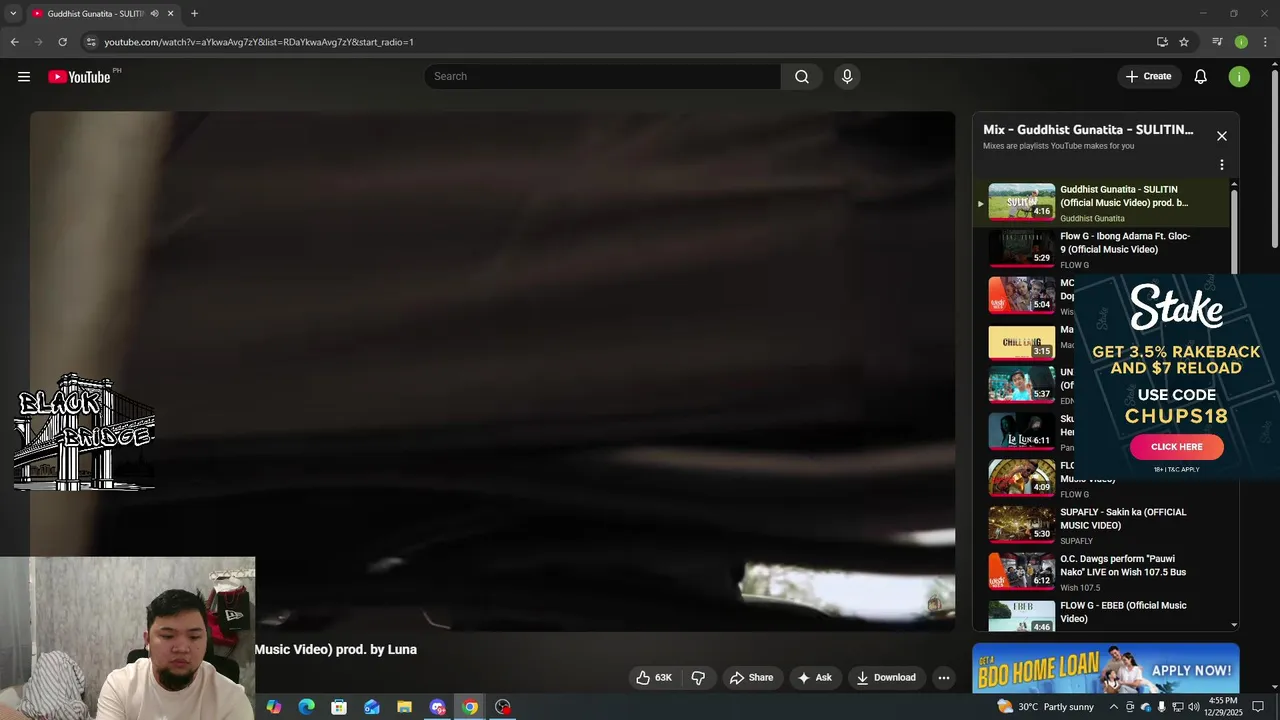Image resolution: width=1280 pixels, height=720 pixels.
Task: Open the 4:09 FLOW G thumbnail video
Action: coord(1021,478)
